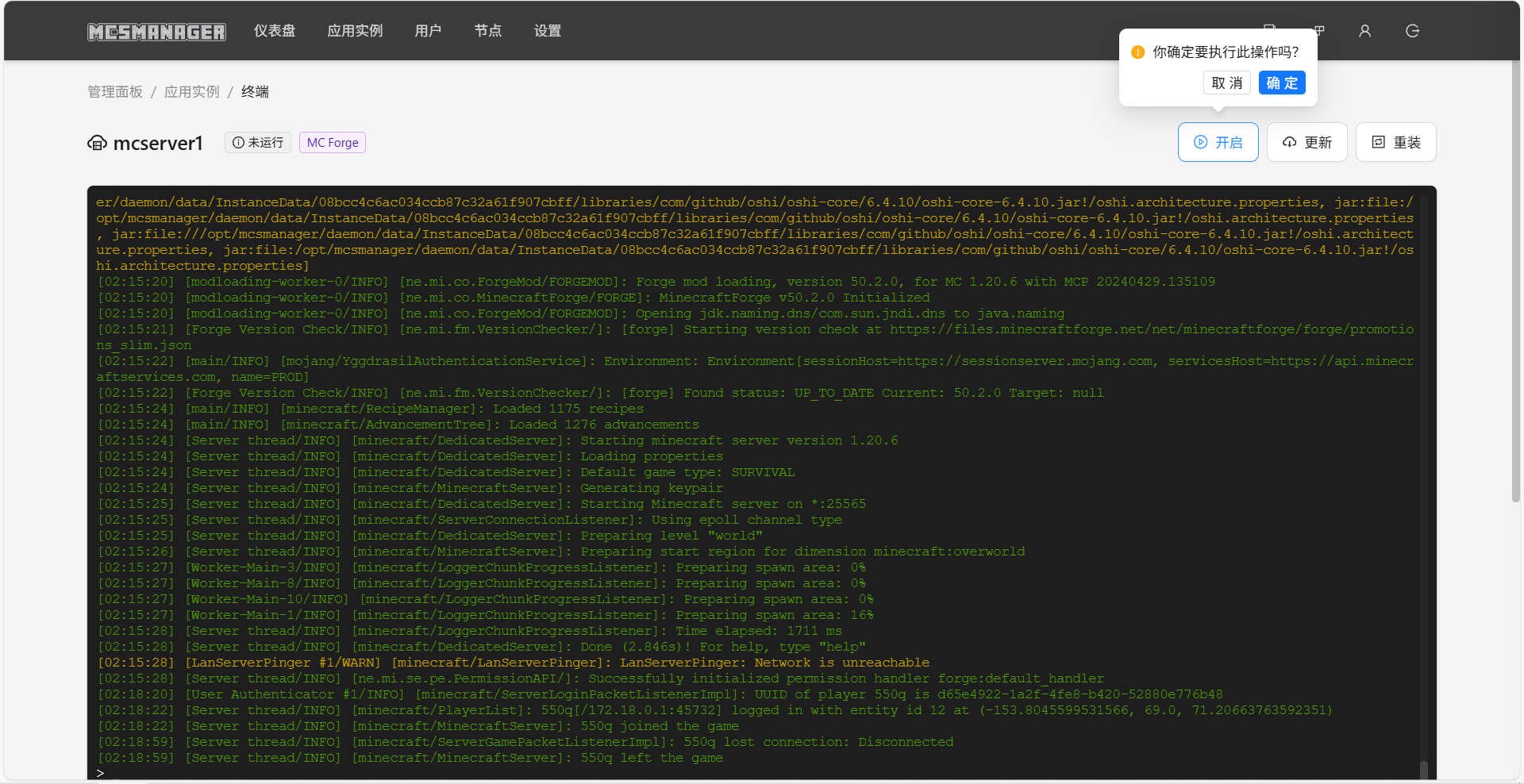Open 设置 in the top navigation

pos(547,31)
